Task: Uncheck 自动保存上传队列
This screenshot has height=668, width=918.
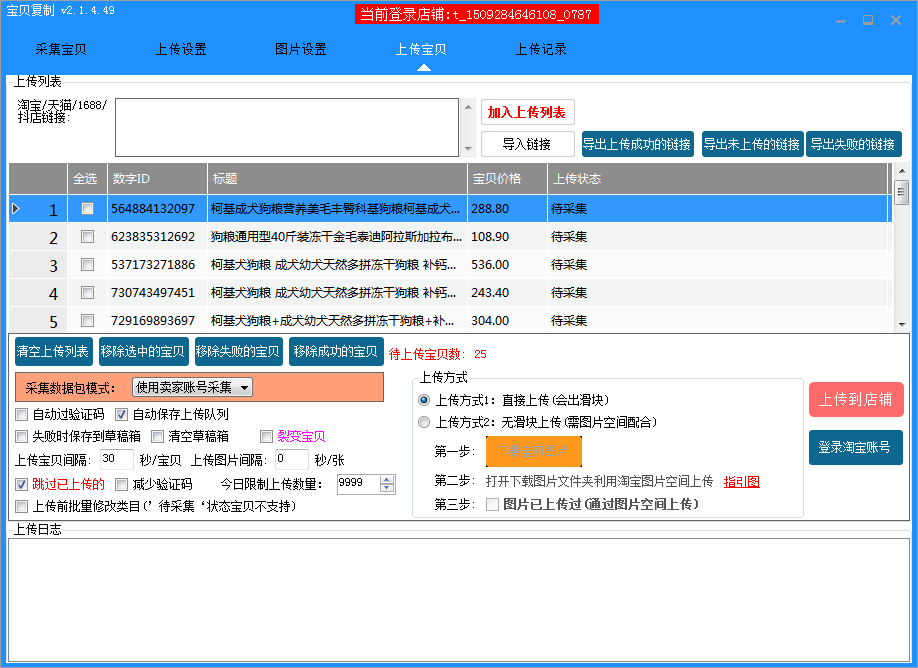Action: click(x=121, y=414)
